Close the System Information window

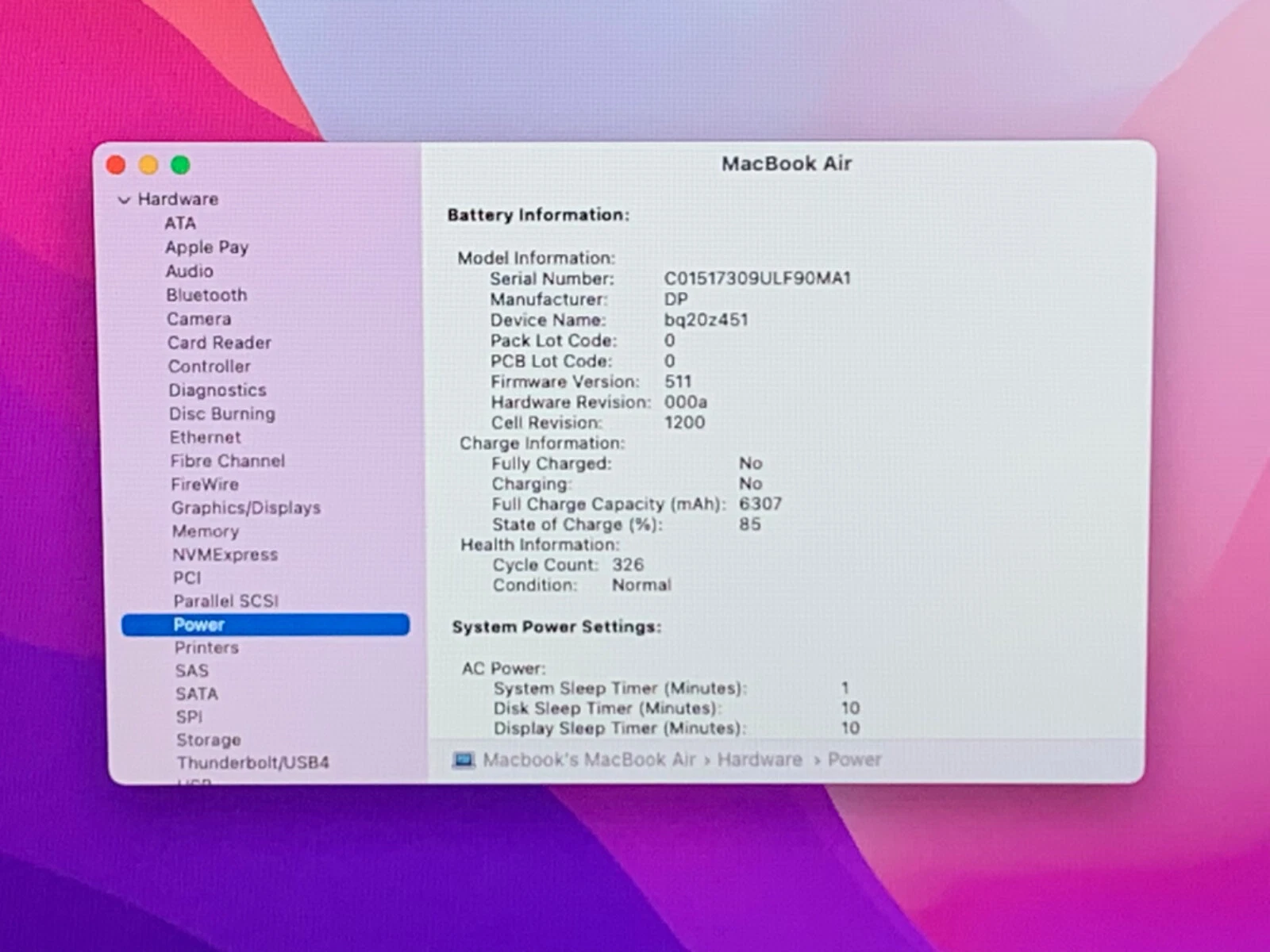(x=116, y=165)
